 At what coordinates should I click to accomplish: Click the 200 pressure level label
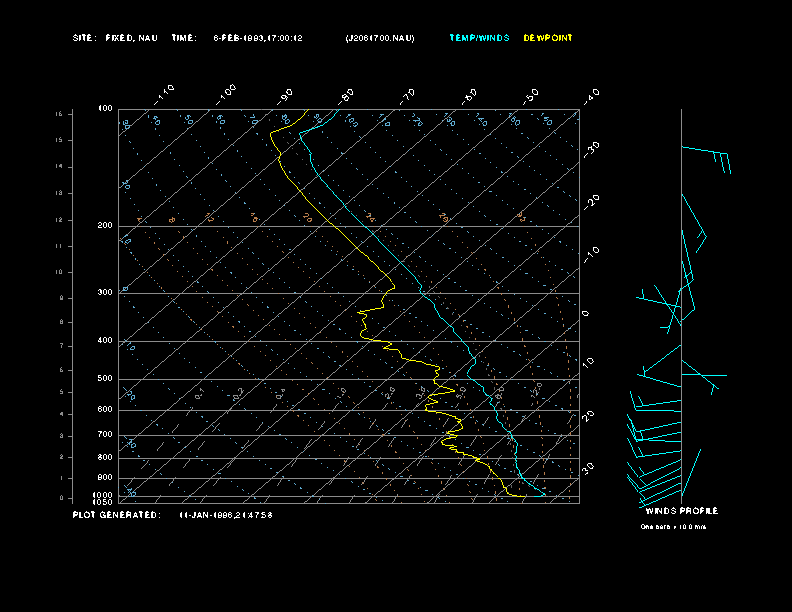pyautogui.click(x=105, y=226)
